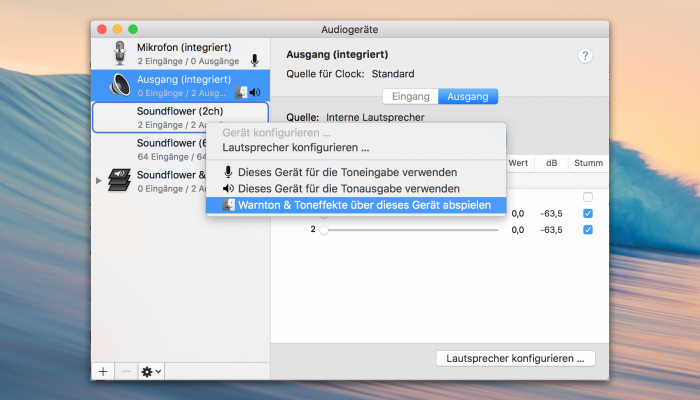The image size is (700, 400).
Task: Zoom the window with green button
Action: click(133, 29)
